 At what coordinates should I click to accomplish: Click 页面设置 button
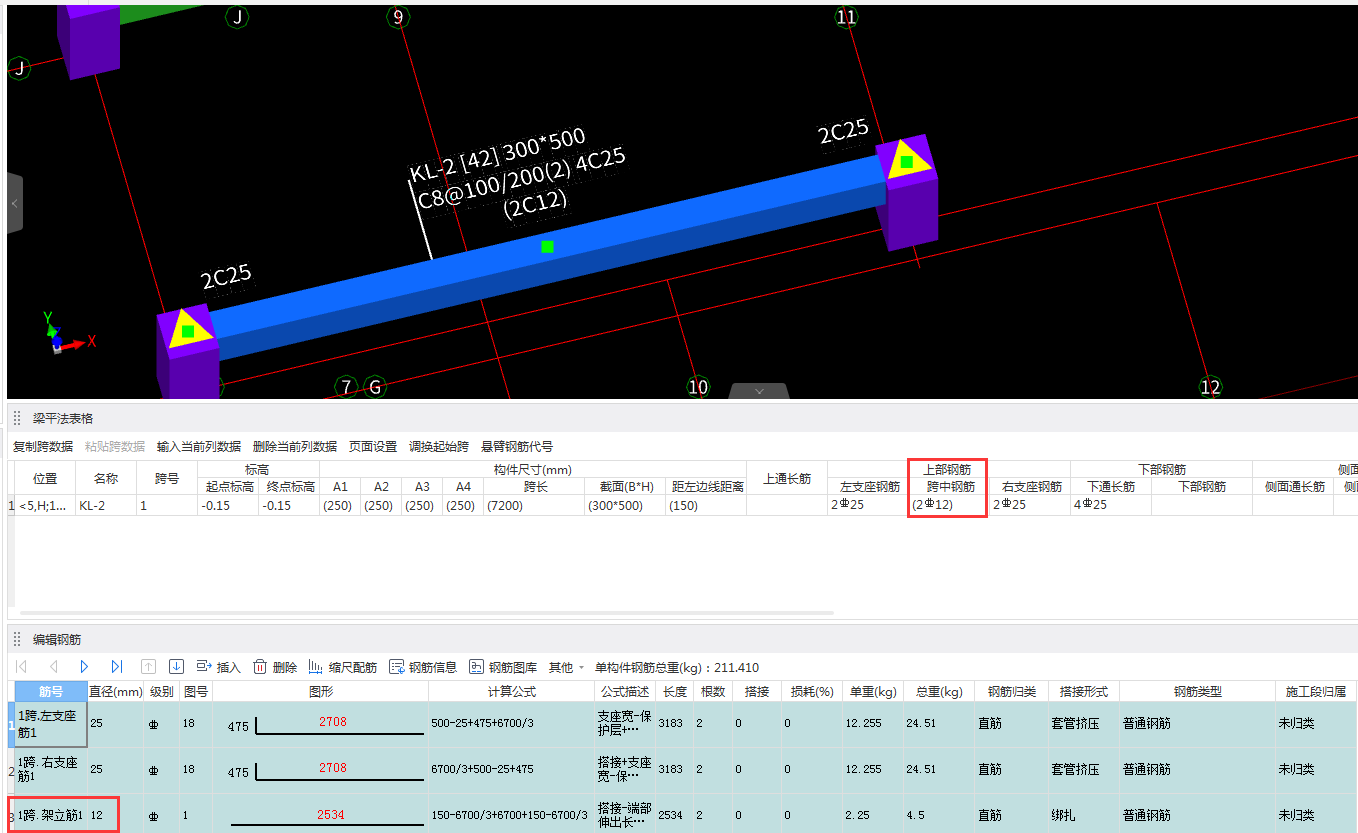pos(373,446)
